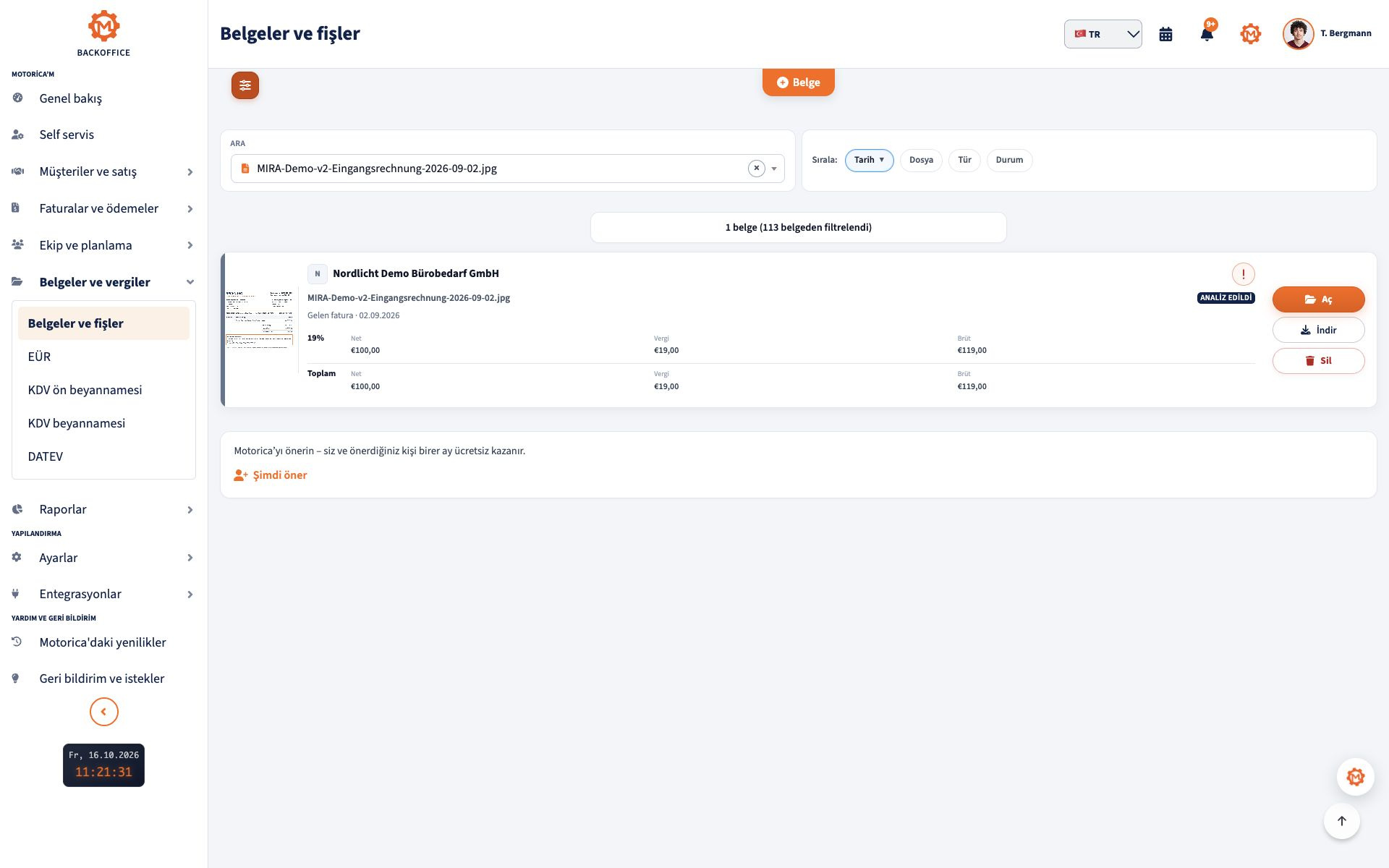This screenshot has height=868, width=1389.
Task: Click the Motorica Backoffice logo
Action: coord(103,34)
